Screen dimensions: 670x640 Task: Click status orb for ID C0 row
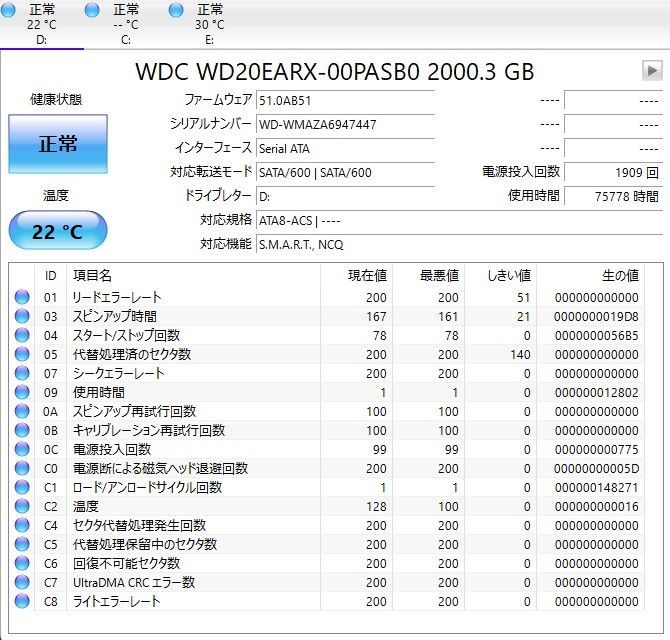pos(22,468)
